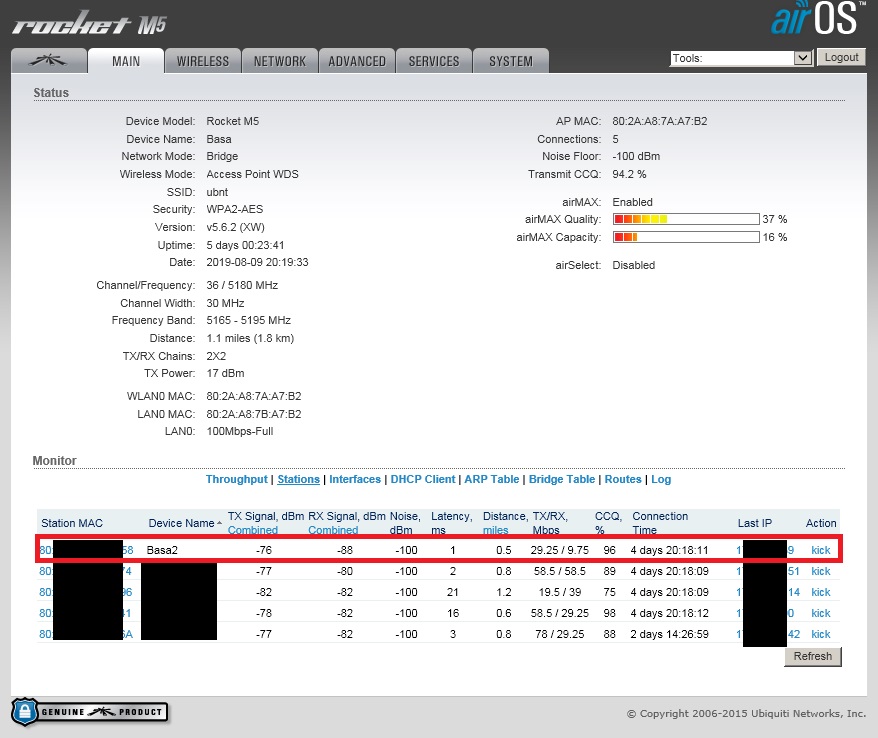Sort by Device Name column arrow

point(220,523)
